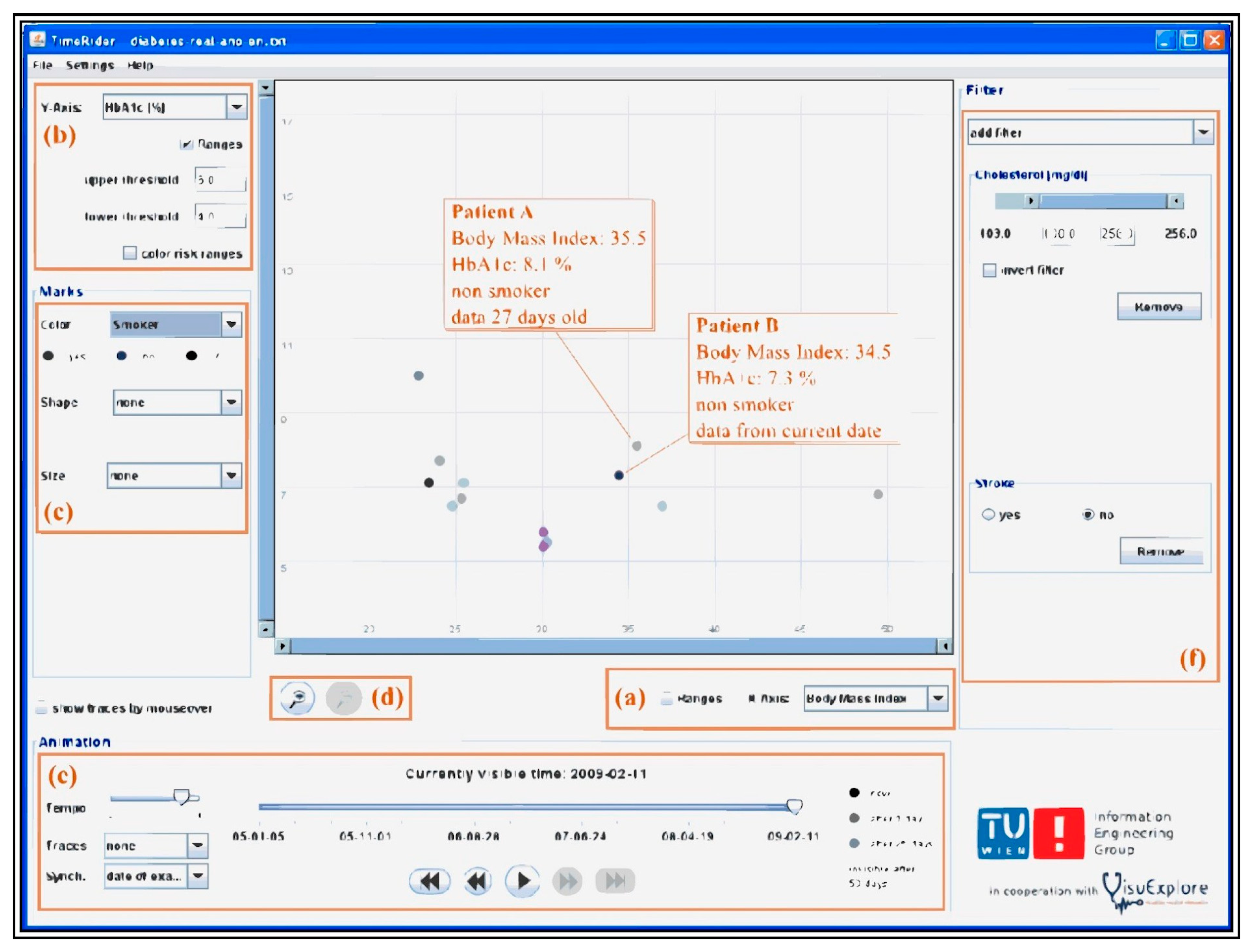Enable color risk ranges checkbox
This screenshot has width=1252, height=952.
[130, 253]
